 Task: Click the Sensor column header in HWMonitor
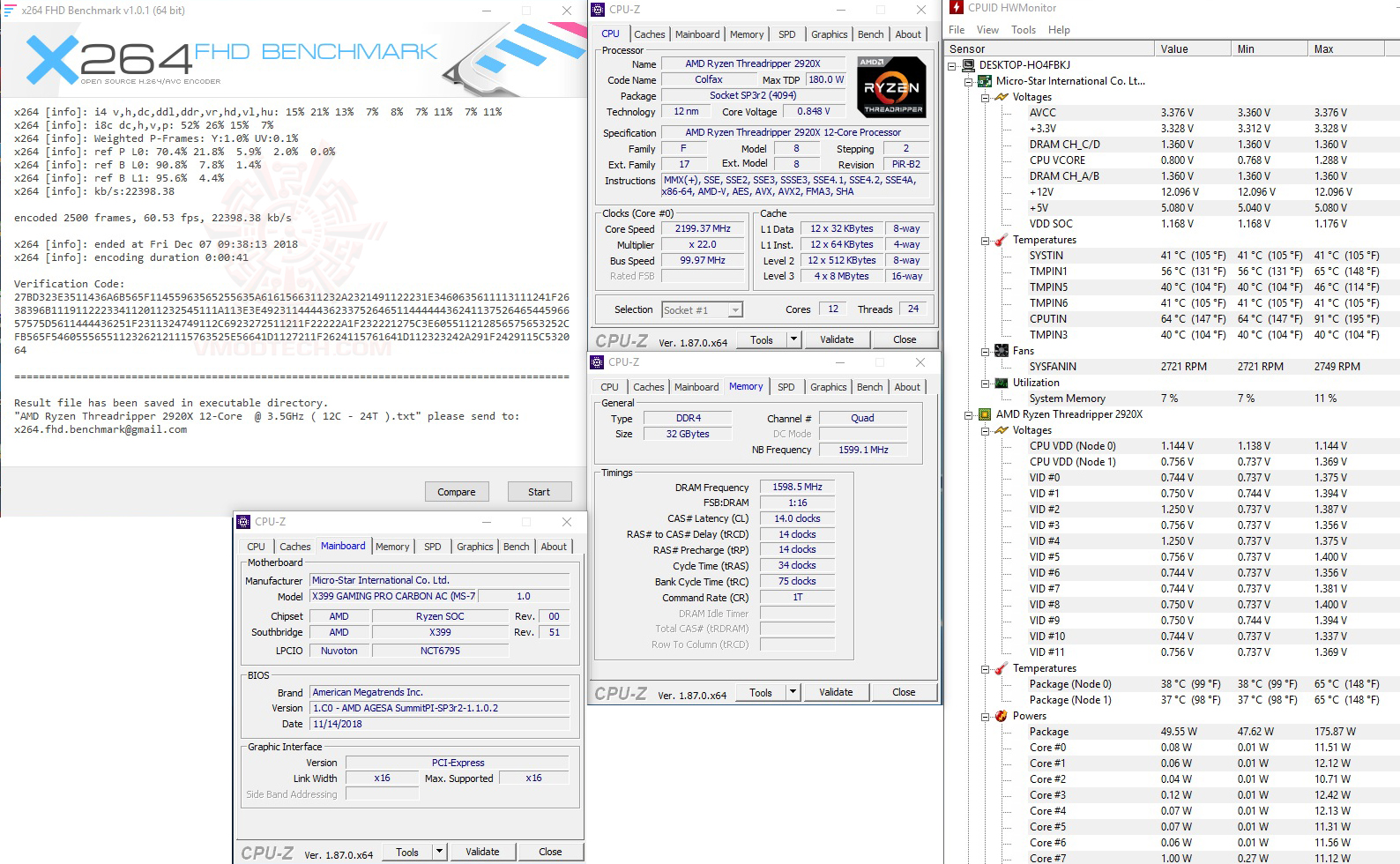point(1049,48)
